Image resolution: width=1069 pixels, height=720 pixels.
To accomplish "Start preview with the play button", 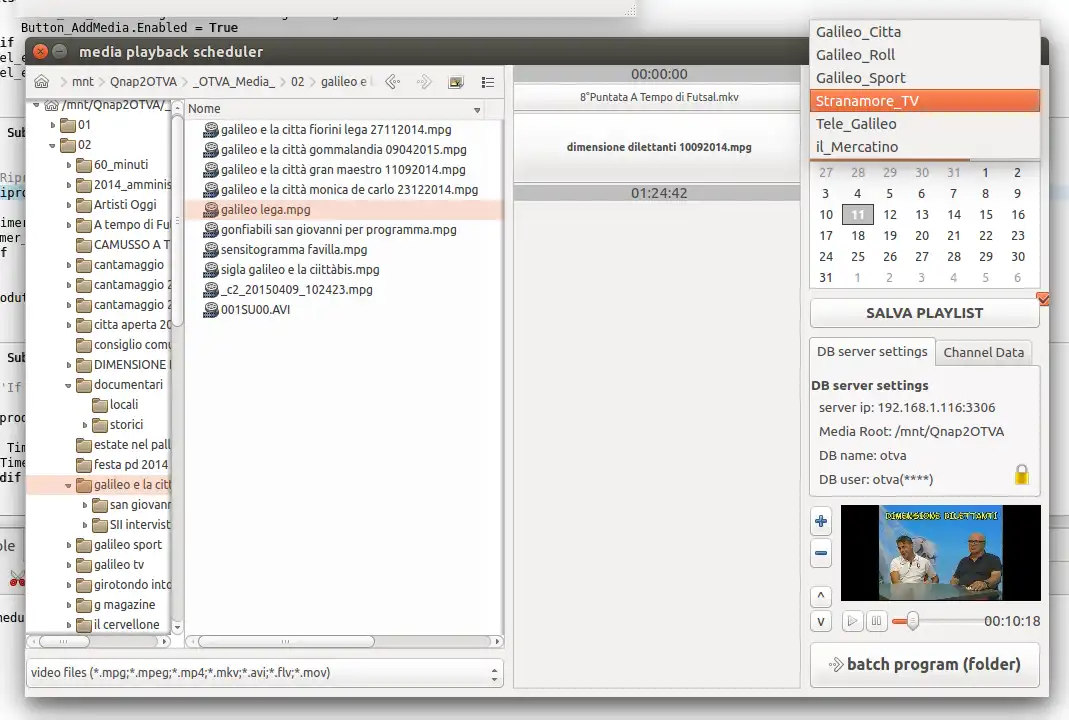I will pos(852,621).
